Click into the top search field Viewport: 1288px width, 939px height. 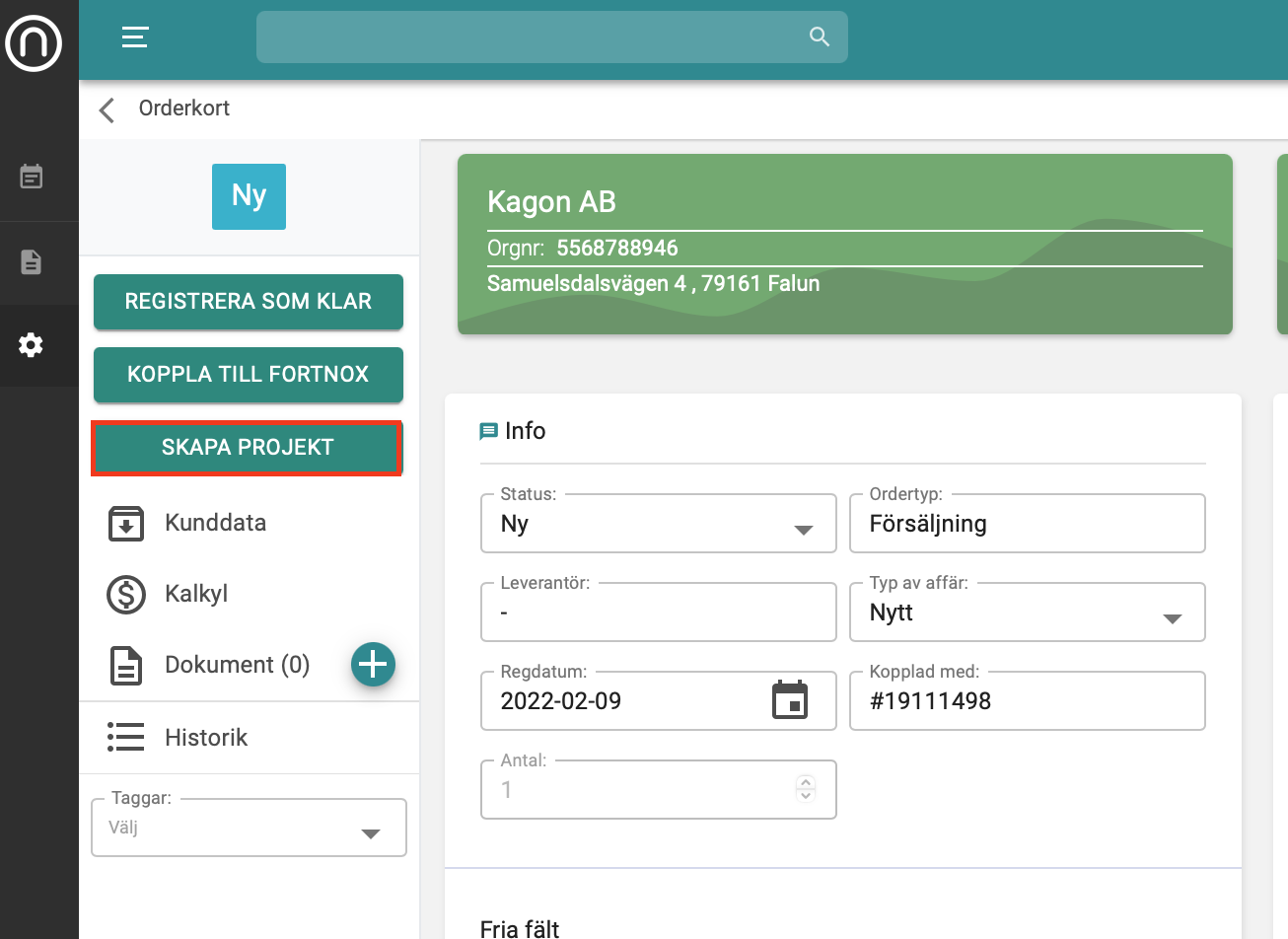coord(533,37)
